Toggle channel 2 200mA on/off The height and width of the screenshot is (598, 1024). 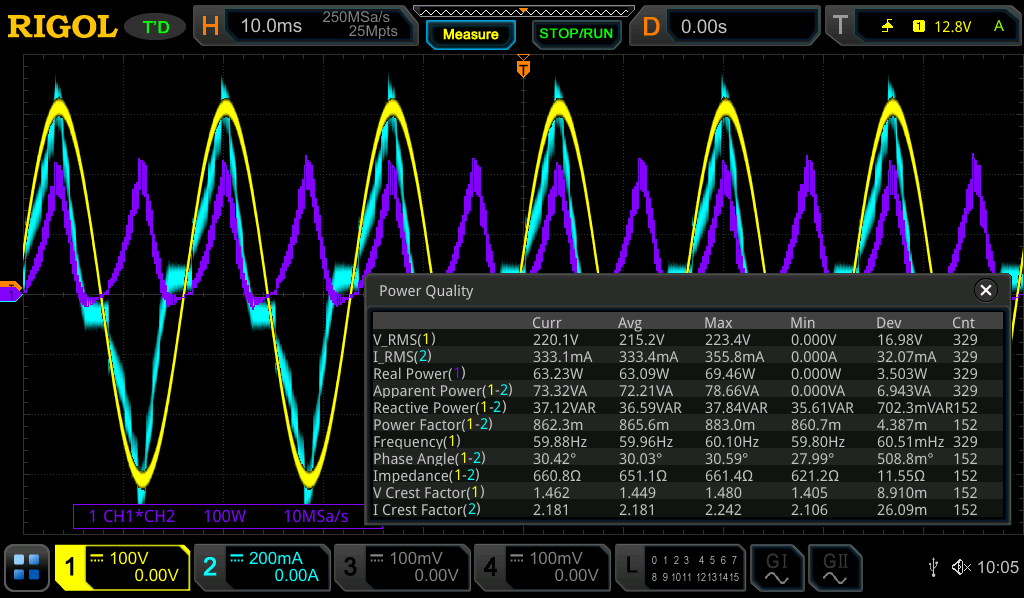(263, 567)
